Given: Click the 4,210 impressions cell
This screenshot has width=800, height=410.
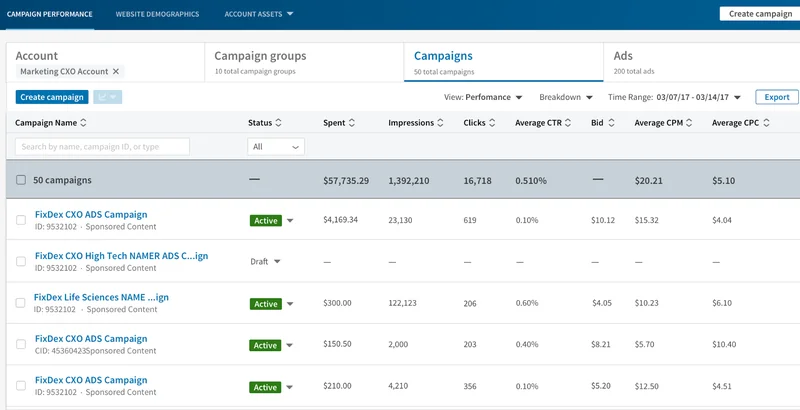Looking at the screenshot, I should [398, 386].
